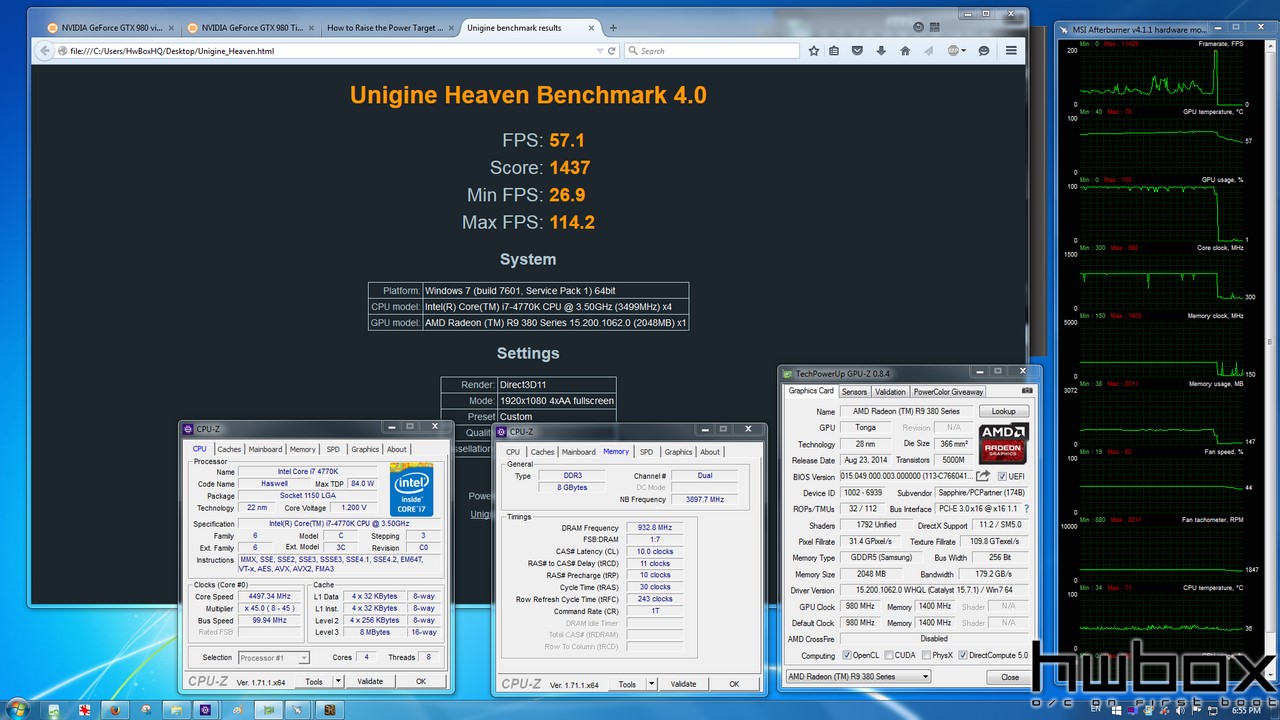Toggle the OpenCL checkbox in GPU-Z
The height and width of the screenshot is (720, 1280).
(847, 656)
